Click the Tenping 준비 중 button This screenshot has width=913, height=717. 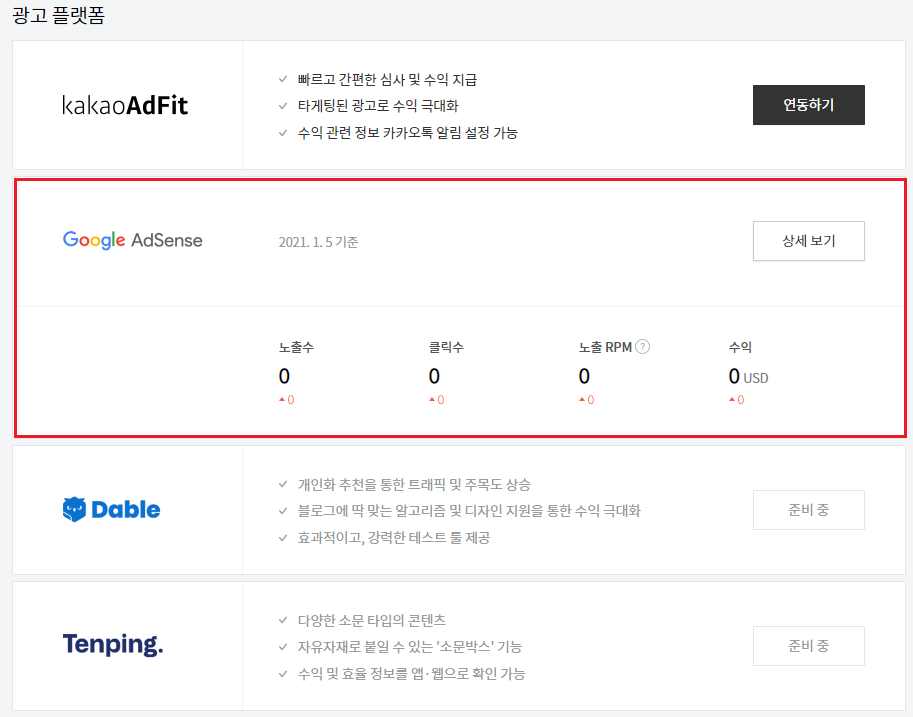tap(808, 645)
